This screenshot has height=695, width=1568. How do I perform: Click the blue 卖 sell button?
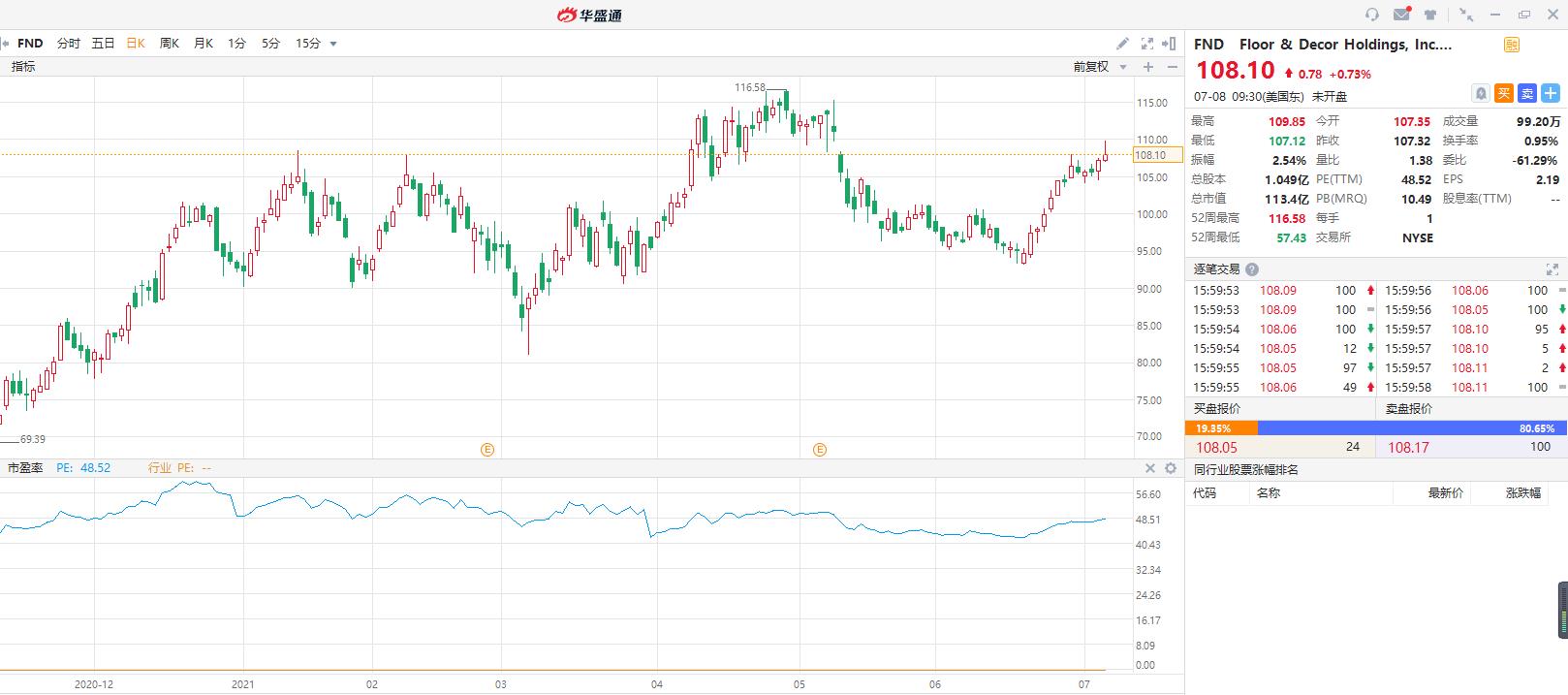coord(1527,93)
